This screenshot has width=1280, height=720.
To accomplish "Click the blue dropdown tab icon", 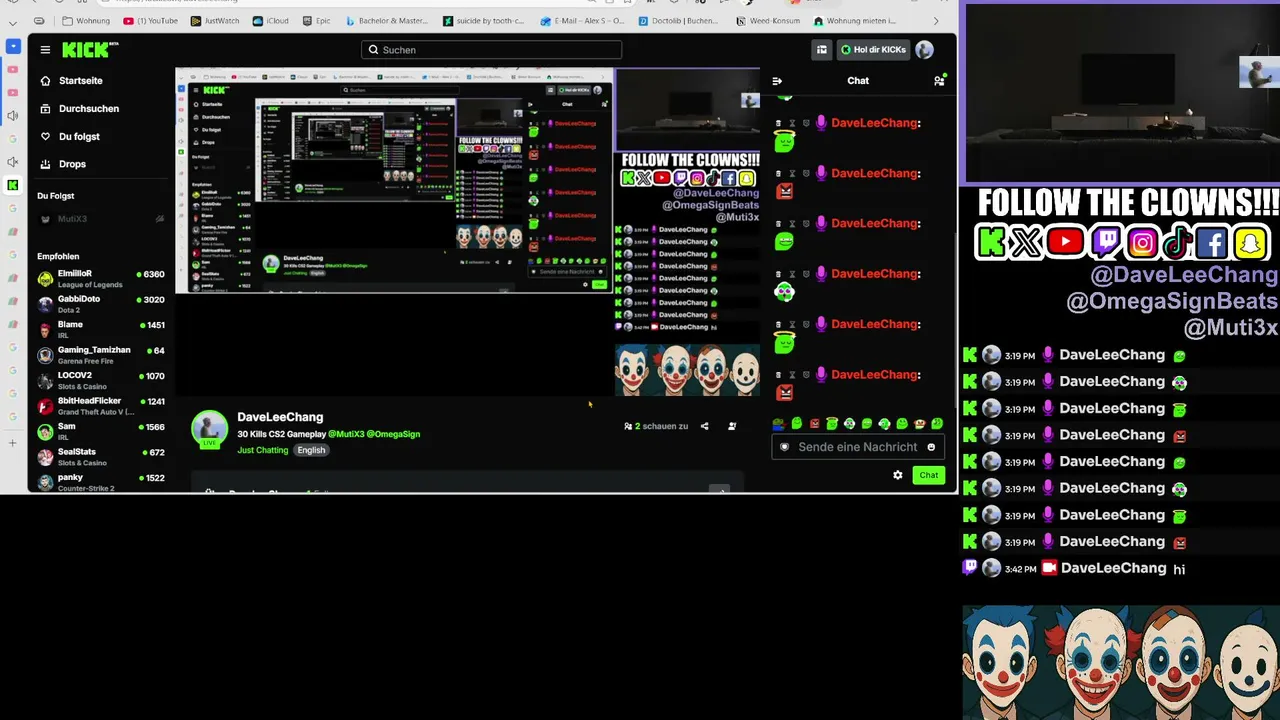I will point(13,46).
